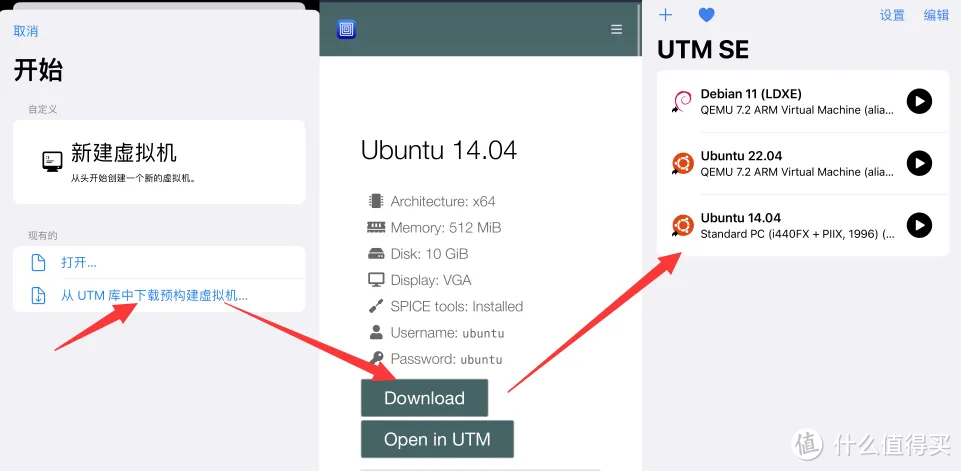Start the Ubuntu 22.04 VM play button
This screenshot has width=961, height=471.
919,163
